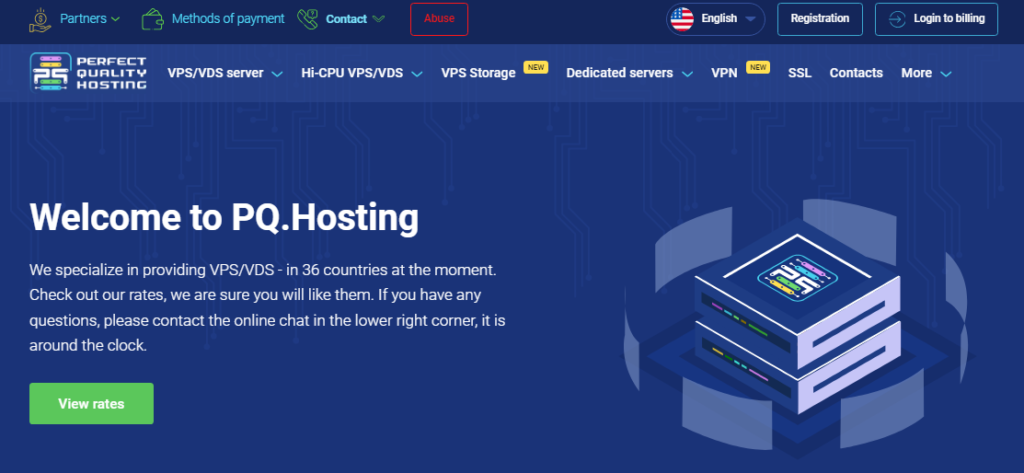Expand the More menu chevron
Screen dimensions: 1024x473
click(946, 74)
